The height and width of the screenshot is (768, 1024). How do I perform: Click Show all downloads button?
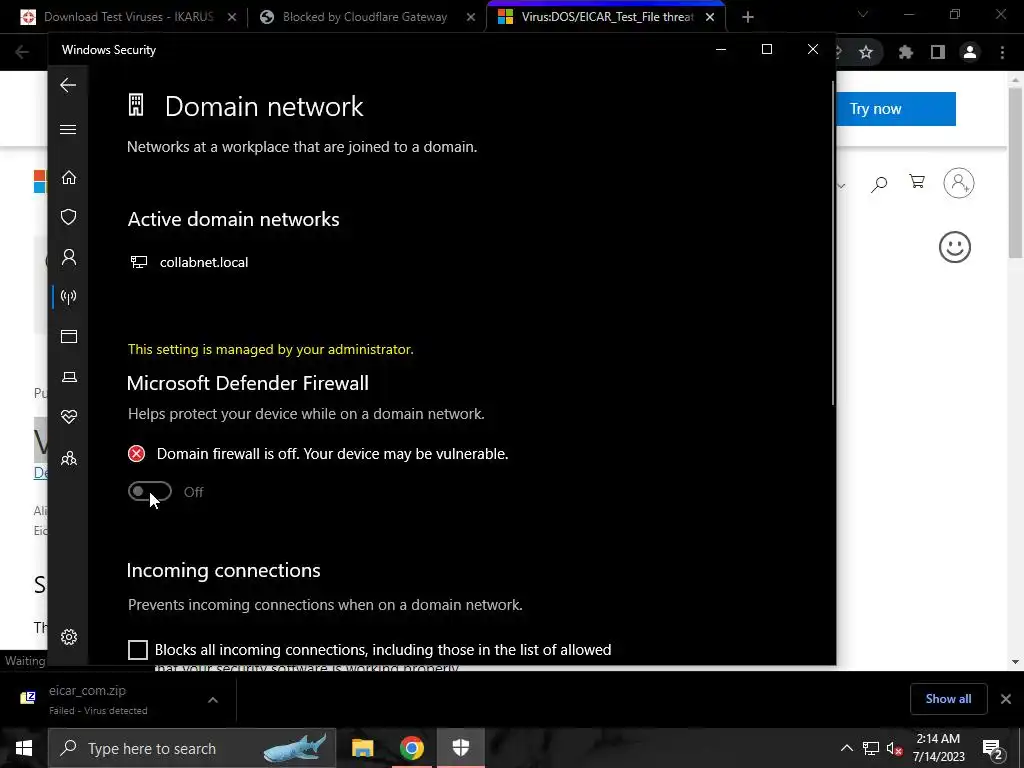coord(948,699)
